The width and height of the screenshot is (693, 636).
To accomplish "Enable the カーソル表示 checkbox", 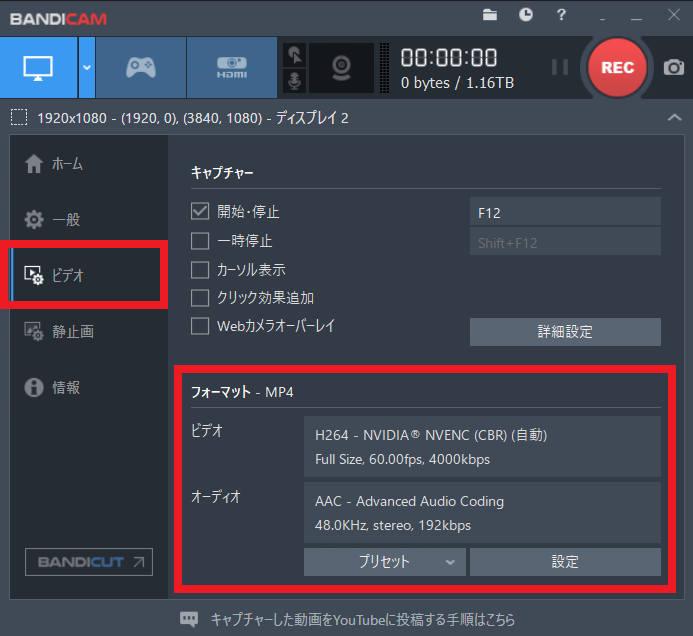I will click(x=200, y=270).
